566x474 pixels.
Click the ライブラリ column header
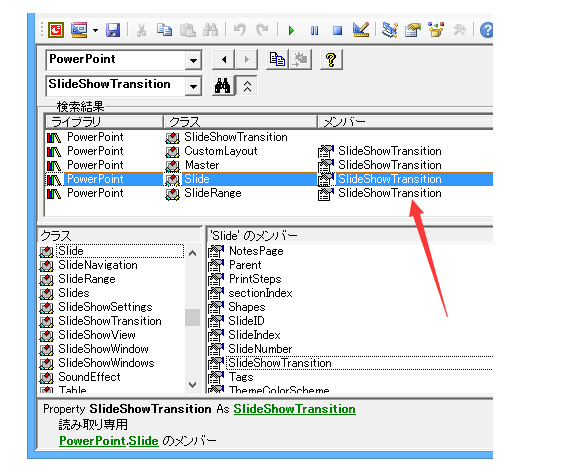(x=104, y=122)
